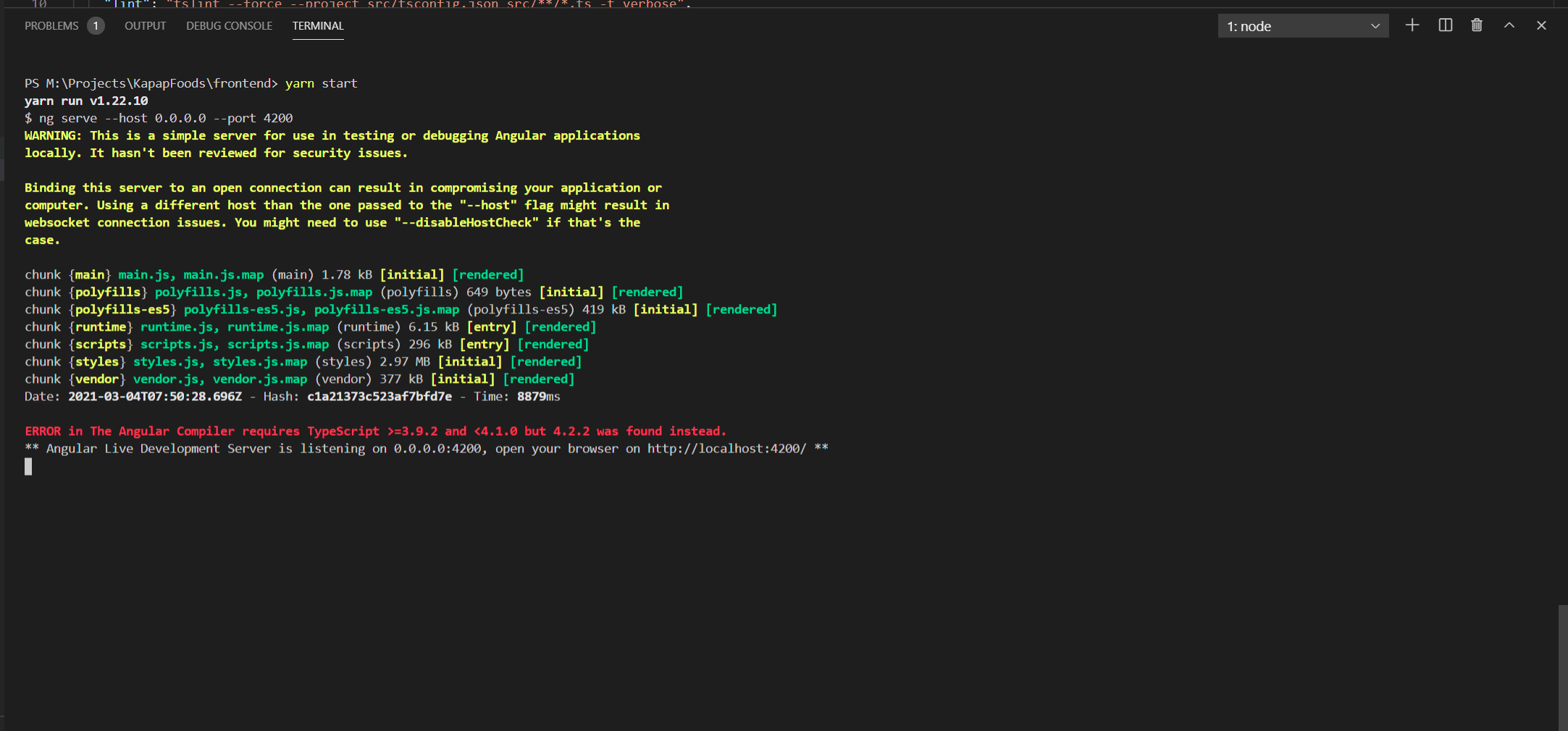Click the terminal cursor input area
Screen dimensions: 1568x731
[29, 466]
